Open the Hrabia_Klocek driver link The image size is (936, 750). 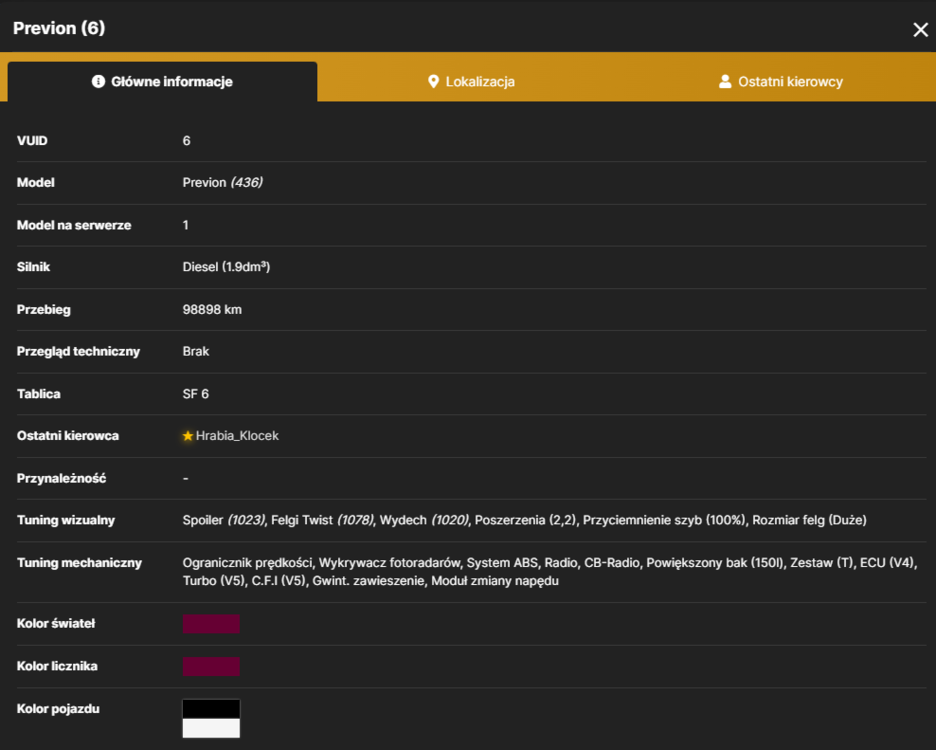[x=237, y=436]
